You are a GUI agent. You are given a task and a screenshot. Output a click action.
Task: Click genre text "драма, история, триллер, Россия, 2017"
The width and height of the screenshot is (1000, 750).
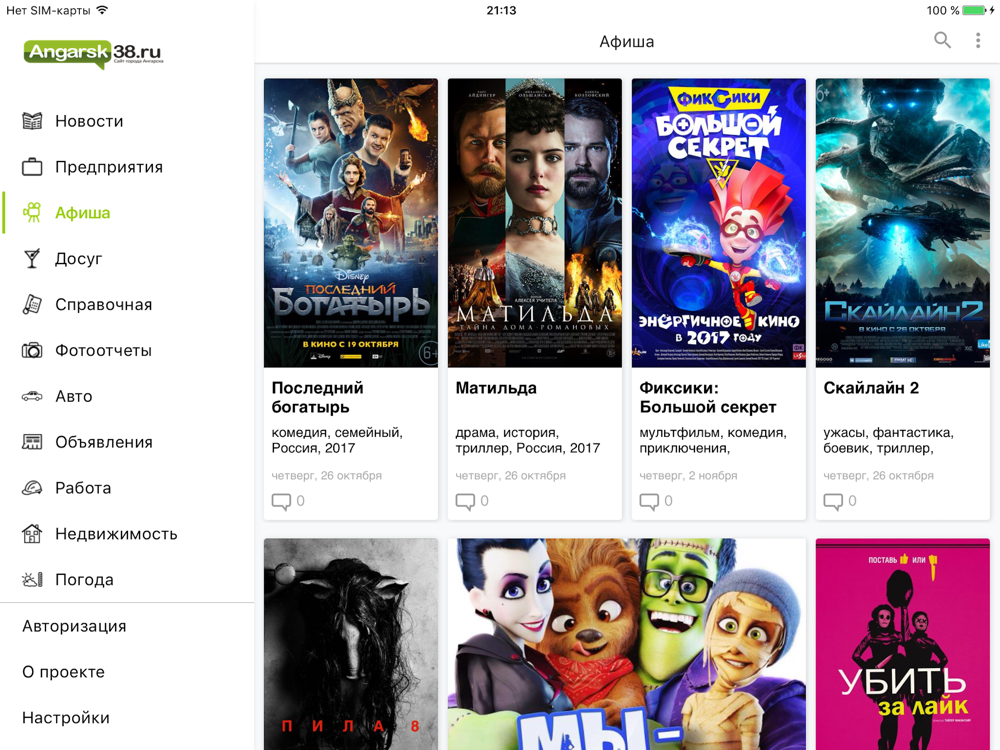(527, 440)
